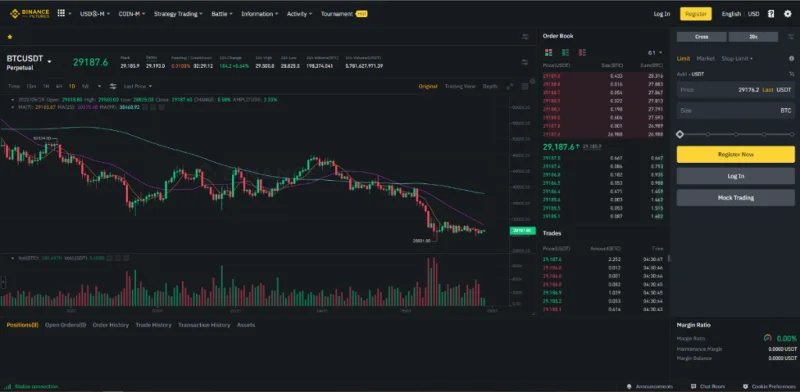Select the Limit order tab
Image resolution: width=800 pixels, height=392 pixels.
pos(683,59)
